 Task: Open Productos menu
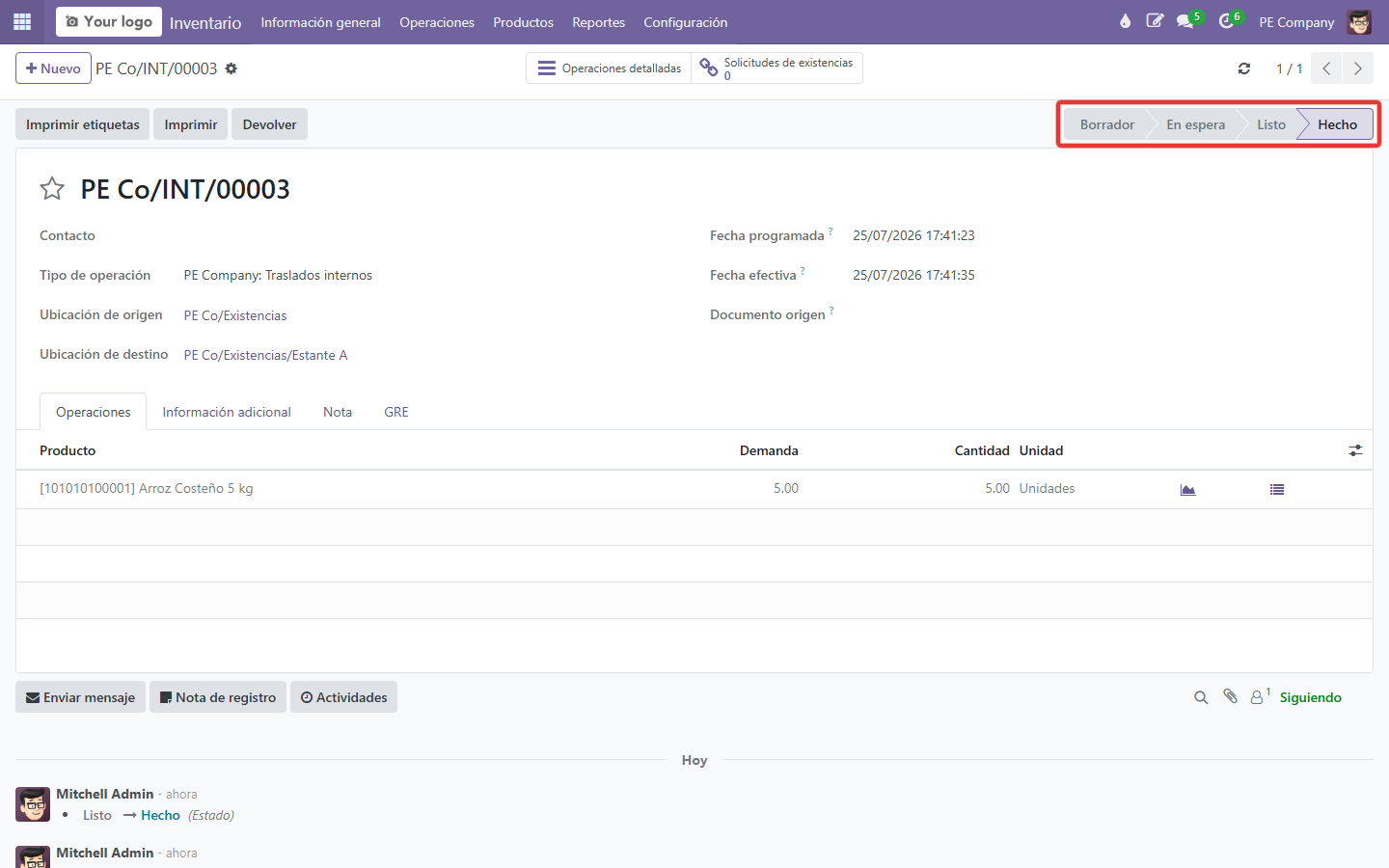524,22
